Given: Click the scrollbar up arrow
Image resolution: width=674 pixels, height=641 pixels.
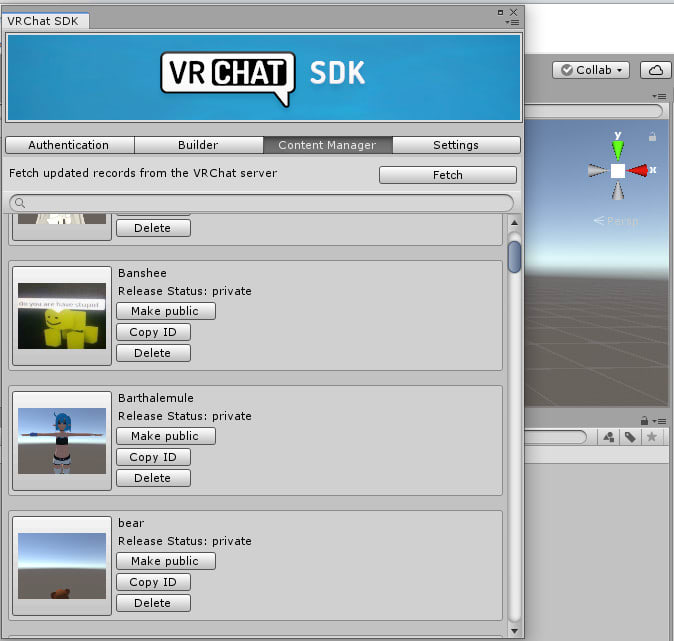Looking at the screenshot, I should 514,223.
